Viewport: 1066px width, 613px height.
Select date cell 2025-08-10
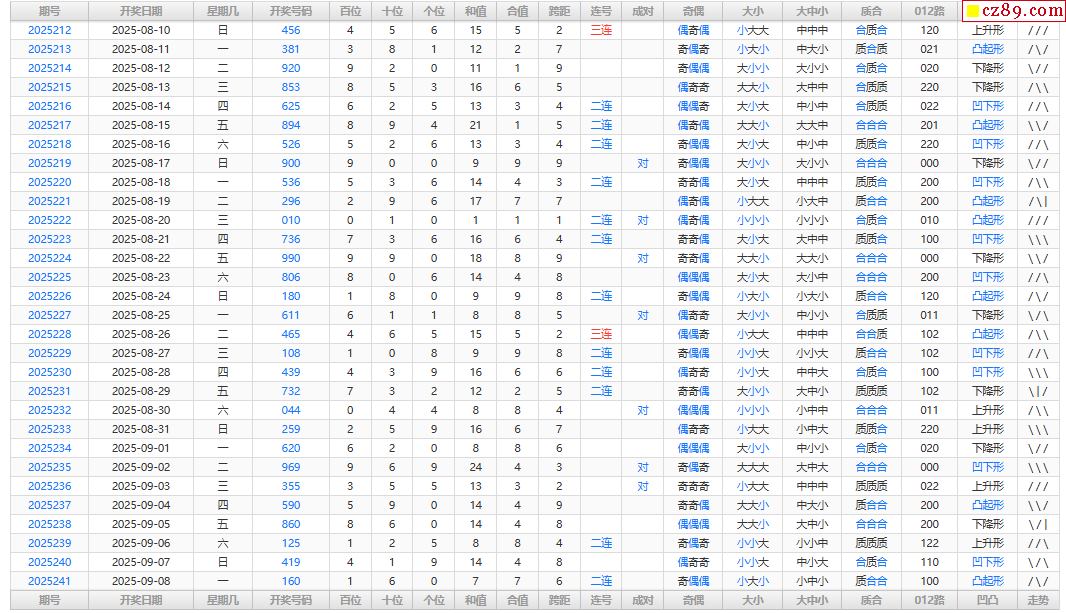(141, 30)
